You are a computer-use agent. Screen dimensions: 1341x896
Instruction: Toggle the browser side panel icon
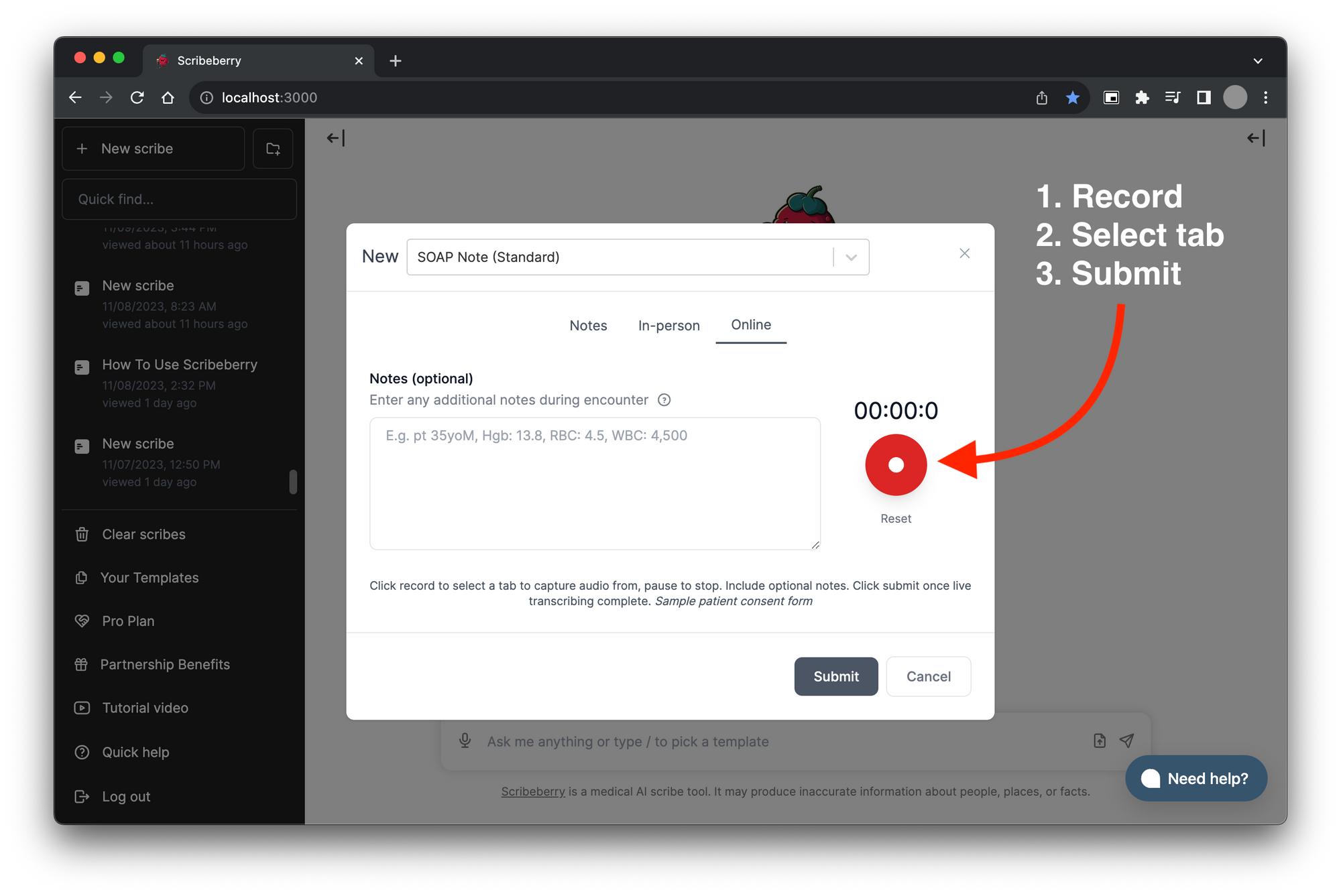(x=1204, y=98)
